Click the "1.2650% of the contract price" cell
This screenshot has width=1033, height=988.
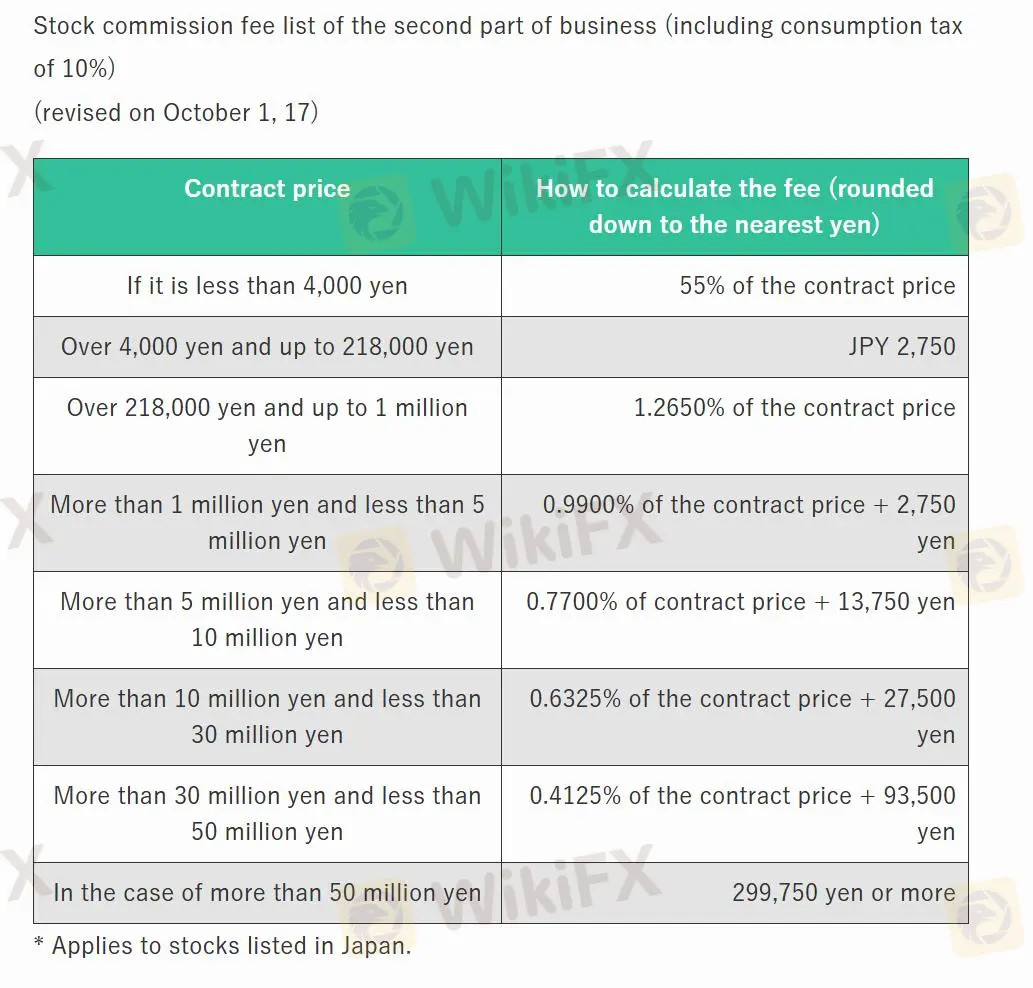pos(794,408)
